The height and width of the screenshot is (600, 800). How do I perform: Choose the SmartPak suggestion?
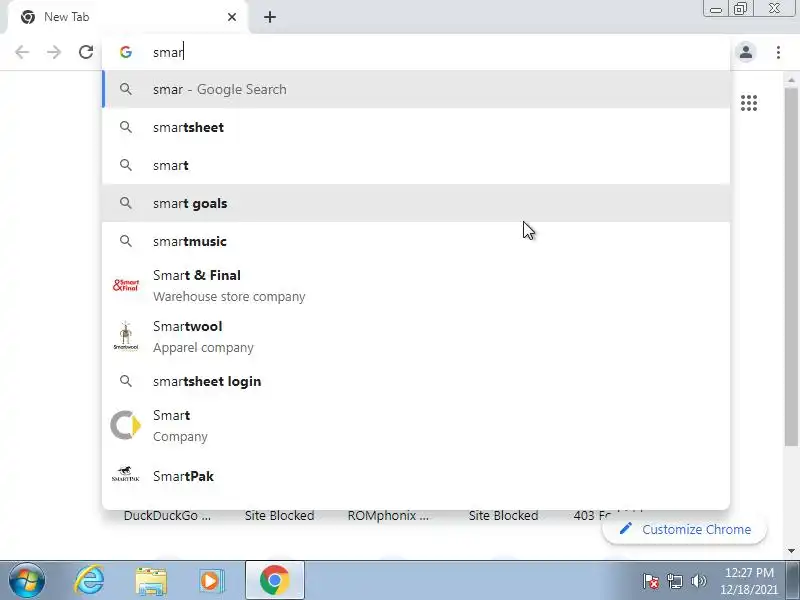point(416,476)
